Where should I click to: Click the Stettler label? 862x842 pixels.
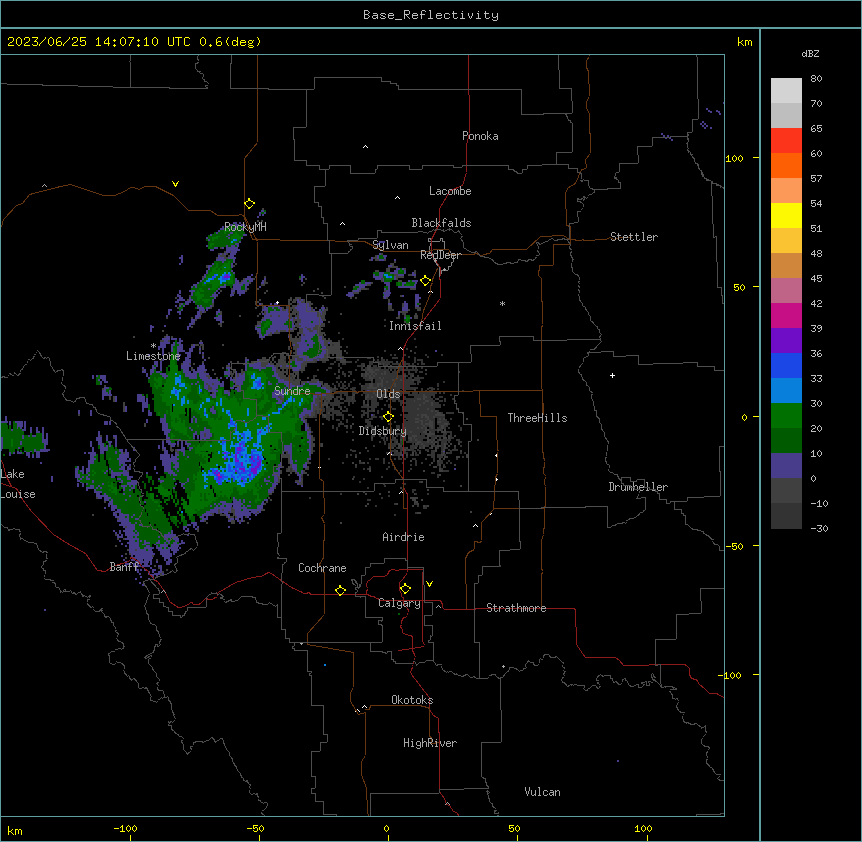[634, 237]
